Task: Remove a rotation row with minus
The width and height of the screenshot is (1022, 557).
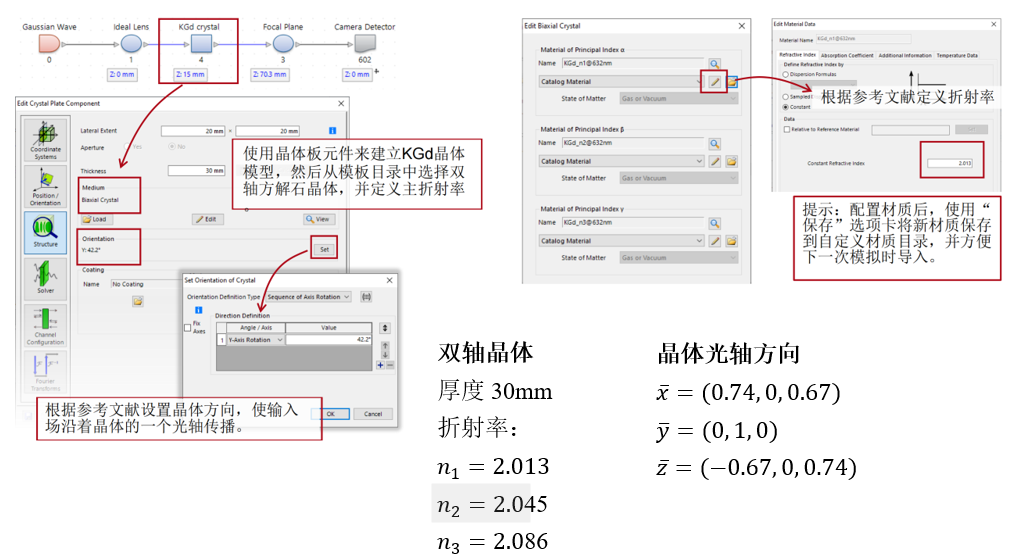Action: point(390,365)
